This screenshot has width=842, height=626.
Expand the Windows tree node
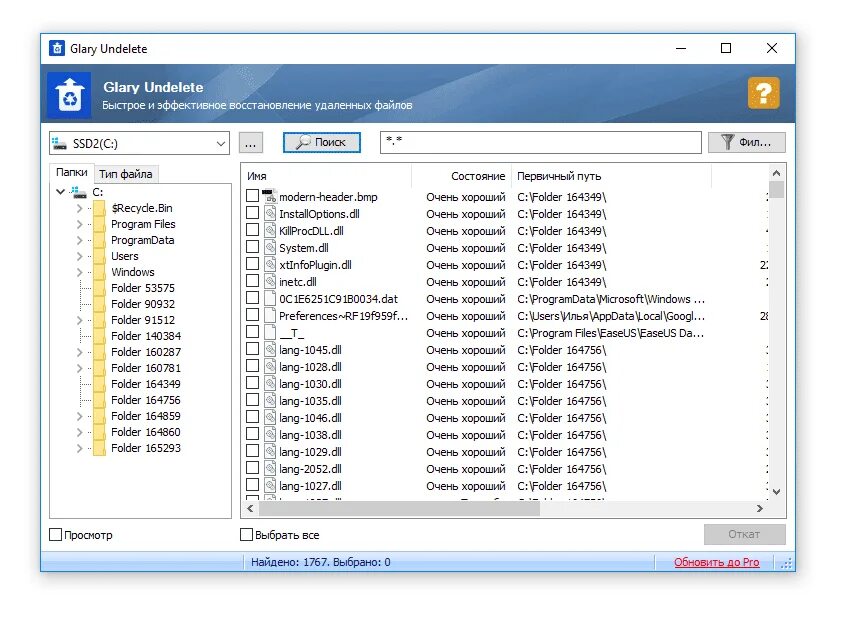point(79,272)
